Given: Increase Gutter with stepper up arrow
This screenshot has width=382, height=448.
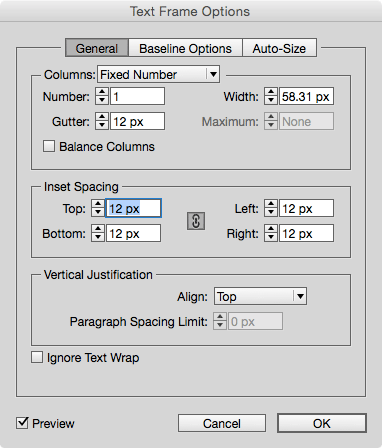Looking at the screenshot, I should point(102,117).
